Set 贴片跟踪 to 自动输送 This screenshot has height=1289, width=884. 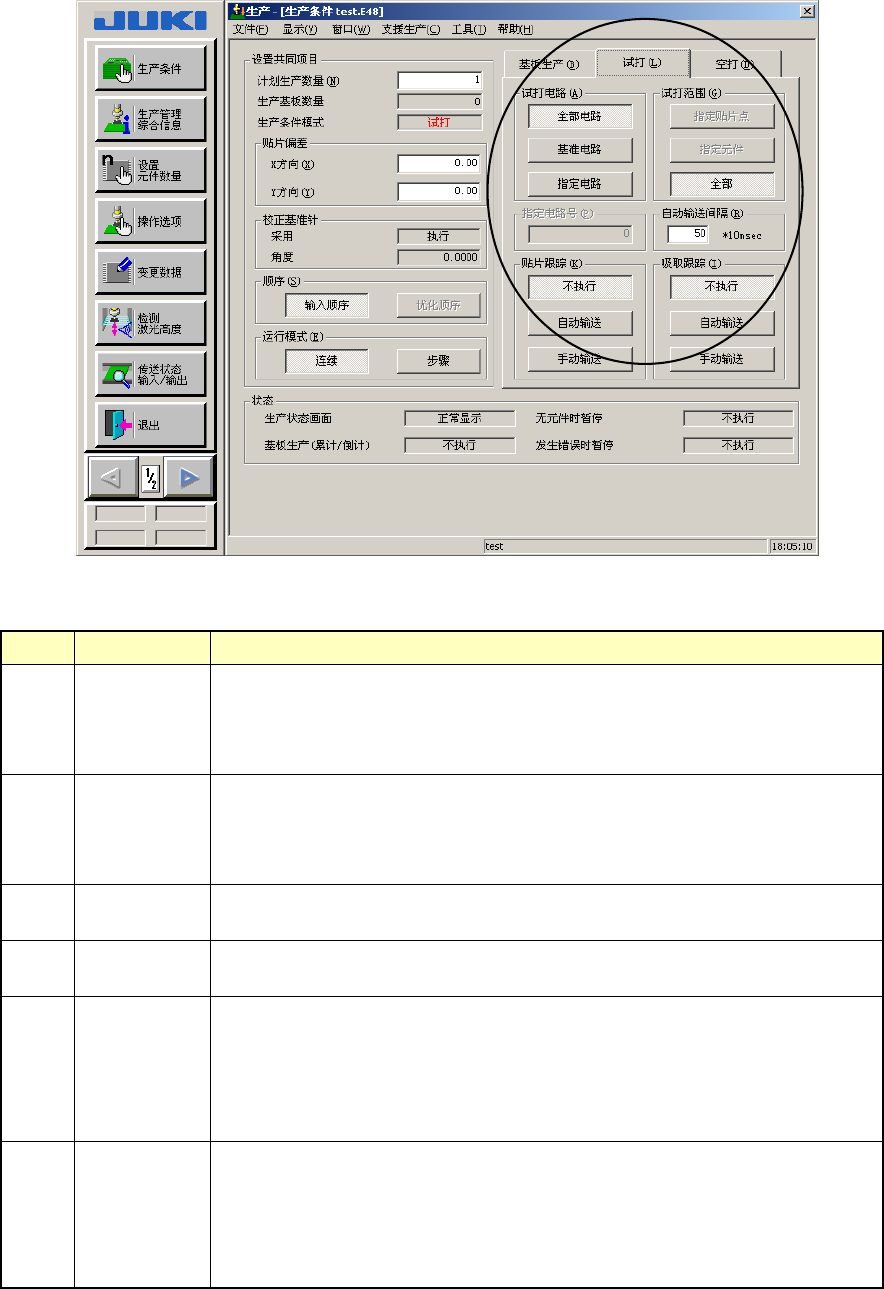[x=580, y=323]
